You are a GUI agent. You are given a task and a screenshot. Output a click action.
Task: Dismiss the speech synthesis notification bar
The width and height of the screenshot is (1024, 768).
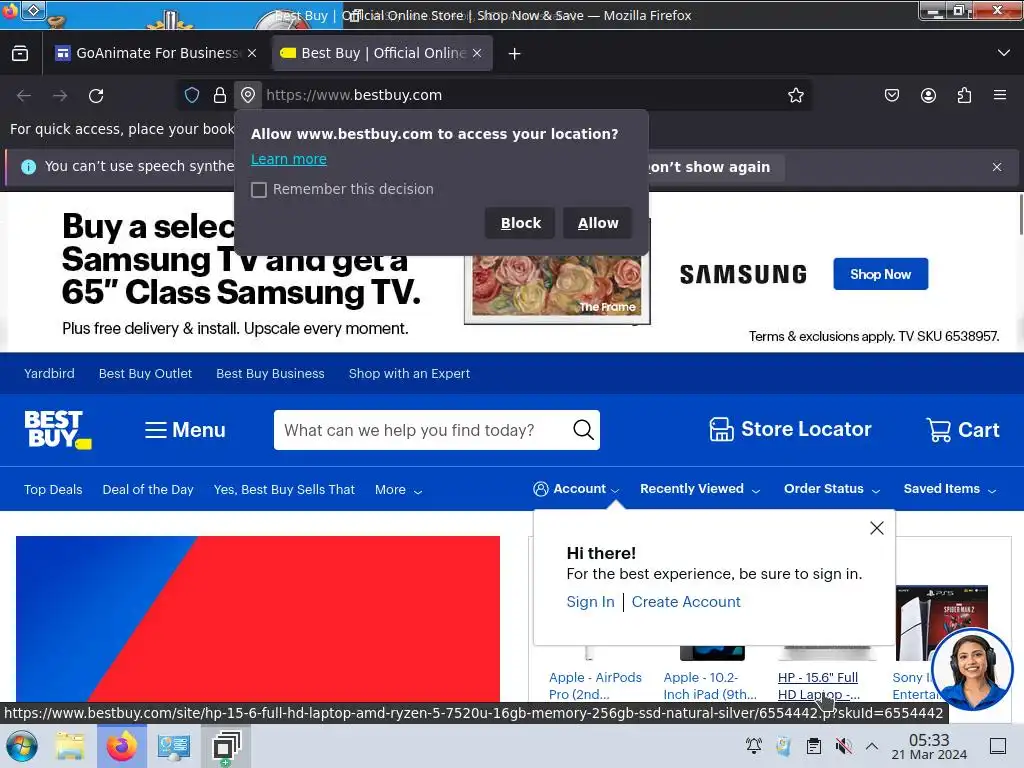pyautogui.click(x=997, y=167)
